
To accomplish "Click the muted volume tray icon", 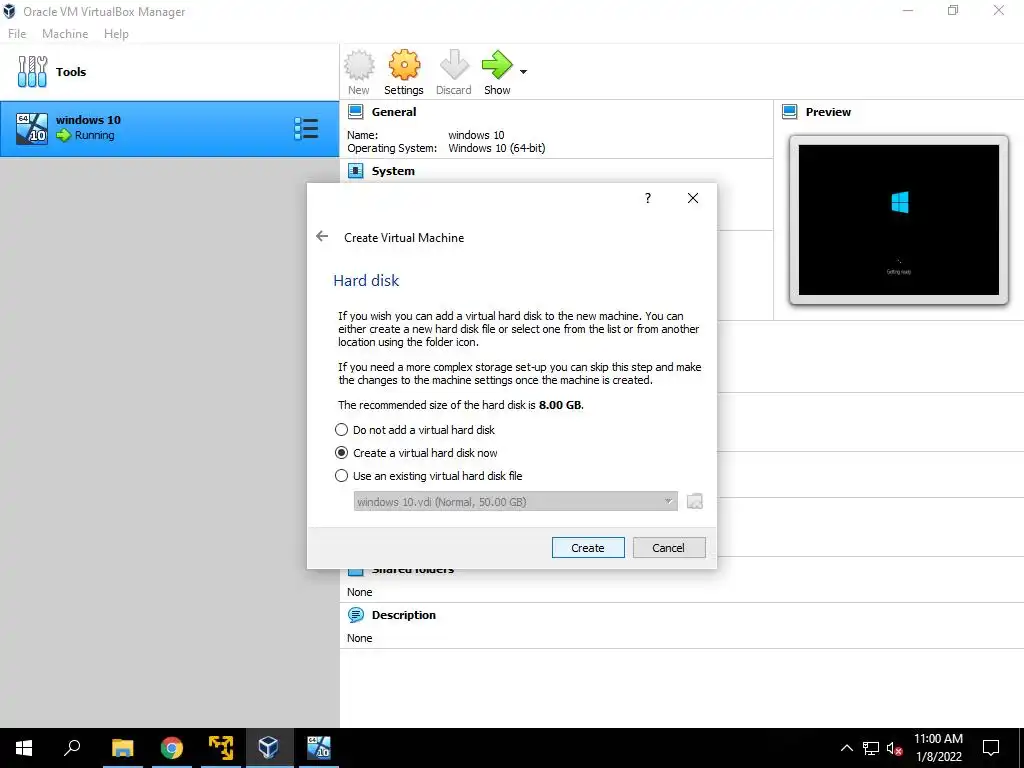I will 895,748.
